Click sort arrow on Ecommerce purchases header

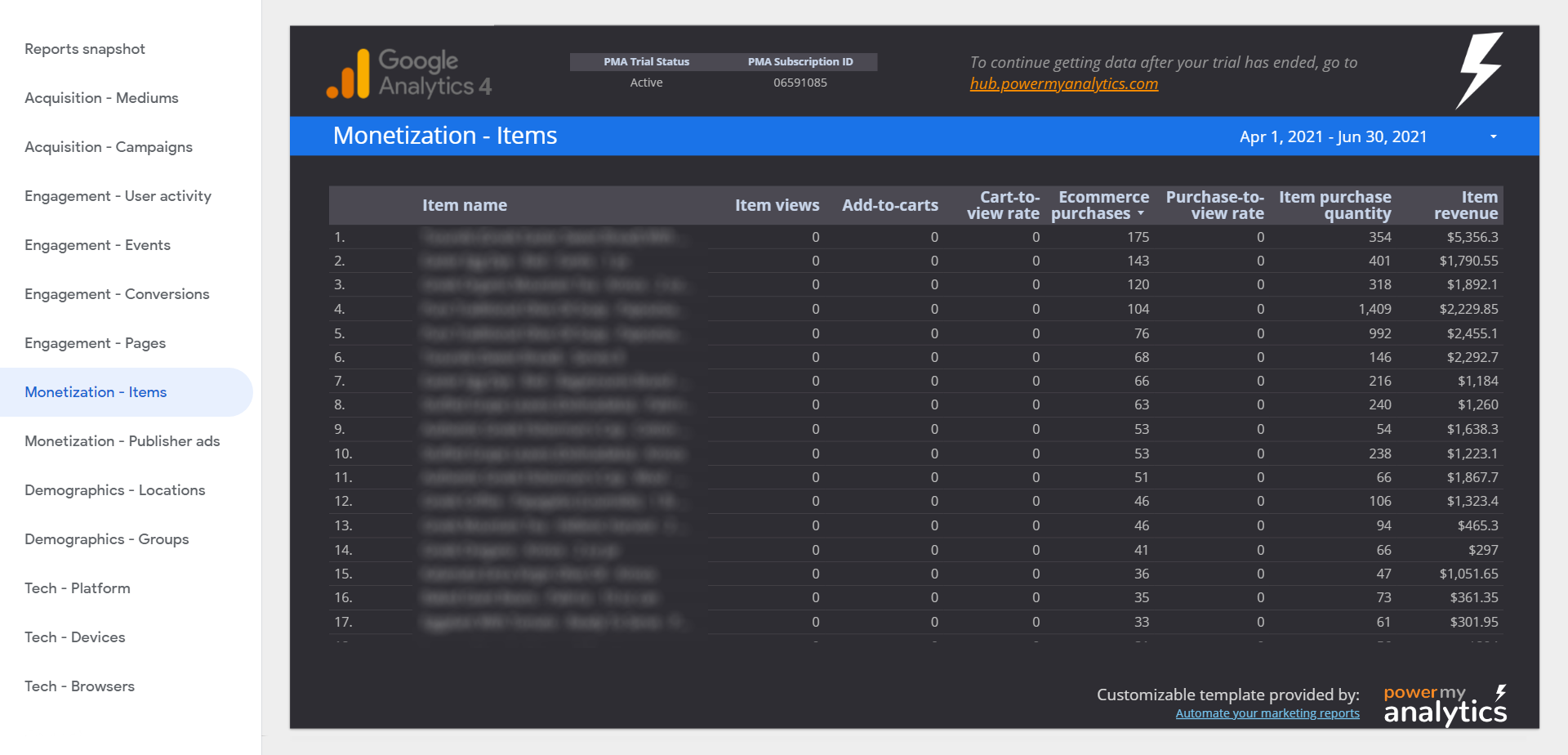[x=1141, y=214]
